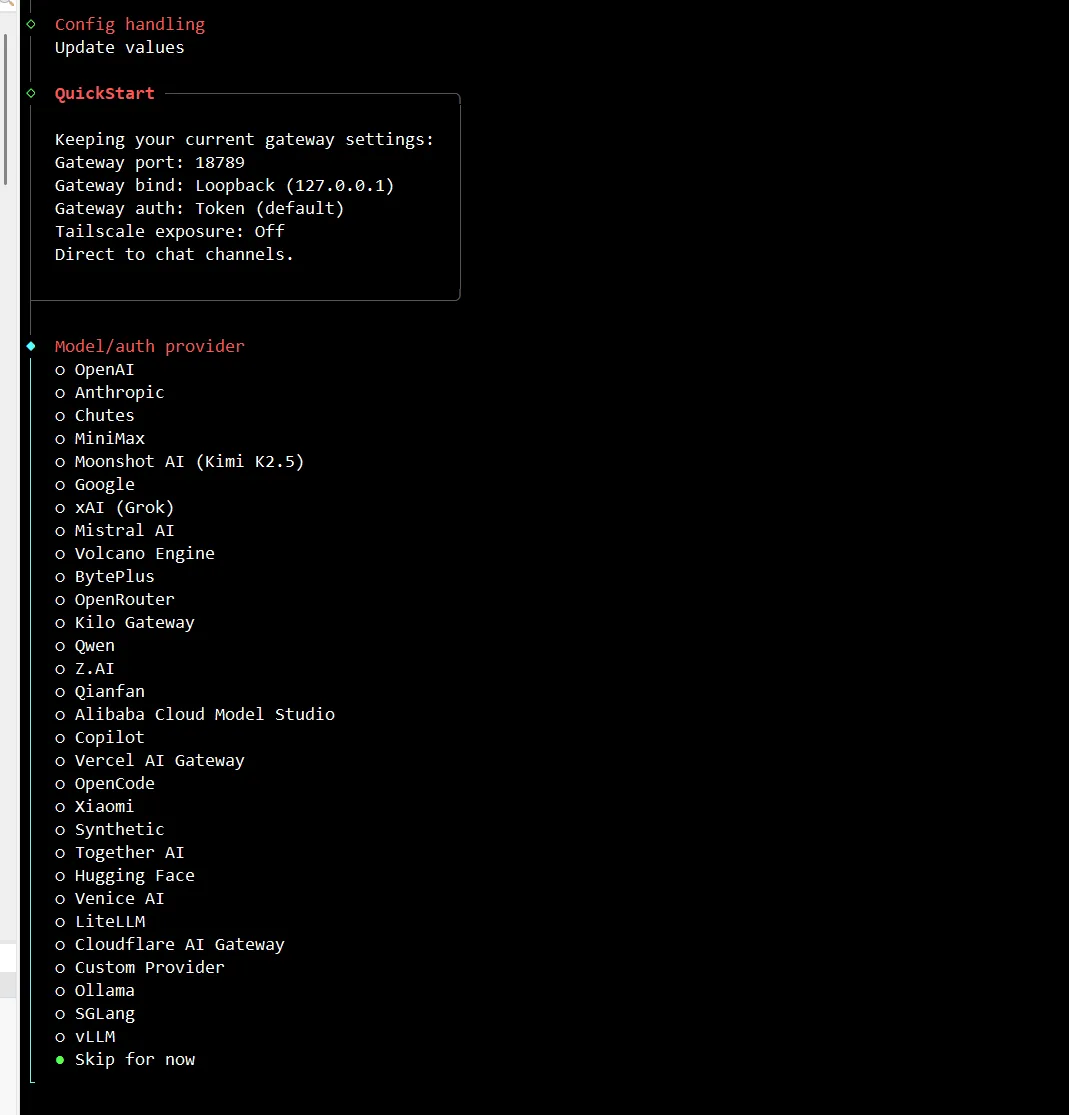This screenshot has height=1115, width=1069.
Task: Pick Together AI from the list
Action: click(x=119, y=853)
